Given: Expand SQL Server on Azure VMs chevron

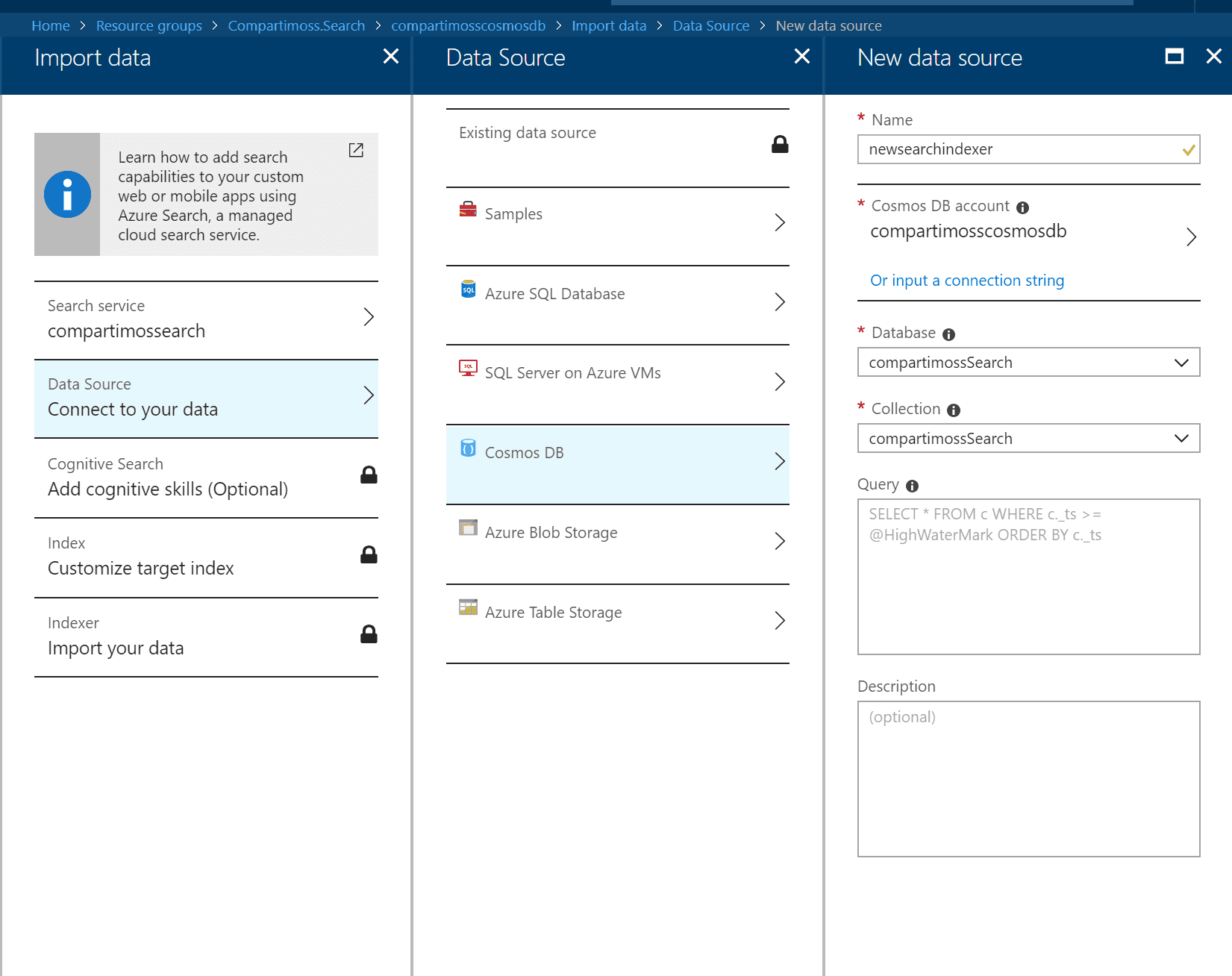Looking at the screenshot, I should tap(780, 382).
